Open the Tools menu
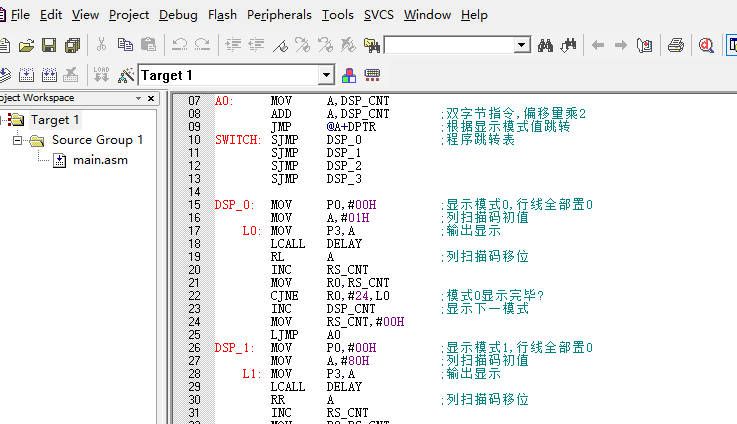737x424 pixels. pos(337,15)
